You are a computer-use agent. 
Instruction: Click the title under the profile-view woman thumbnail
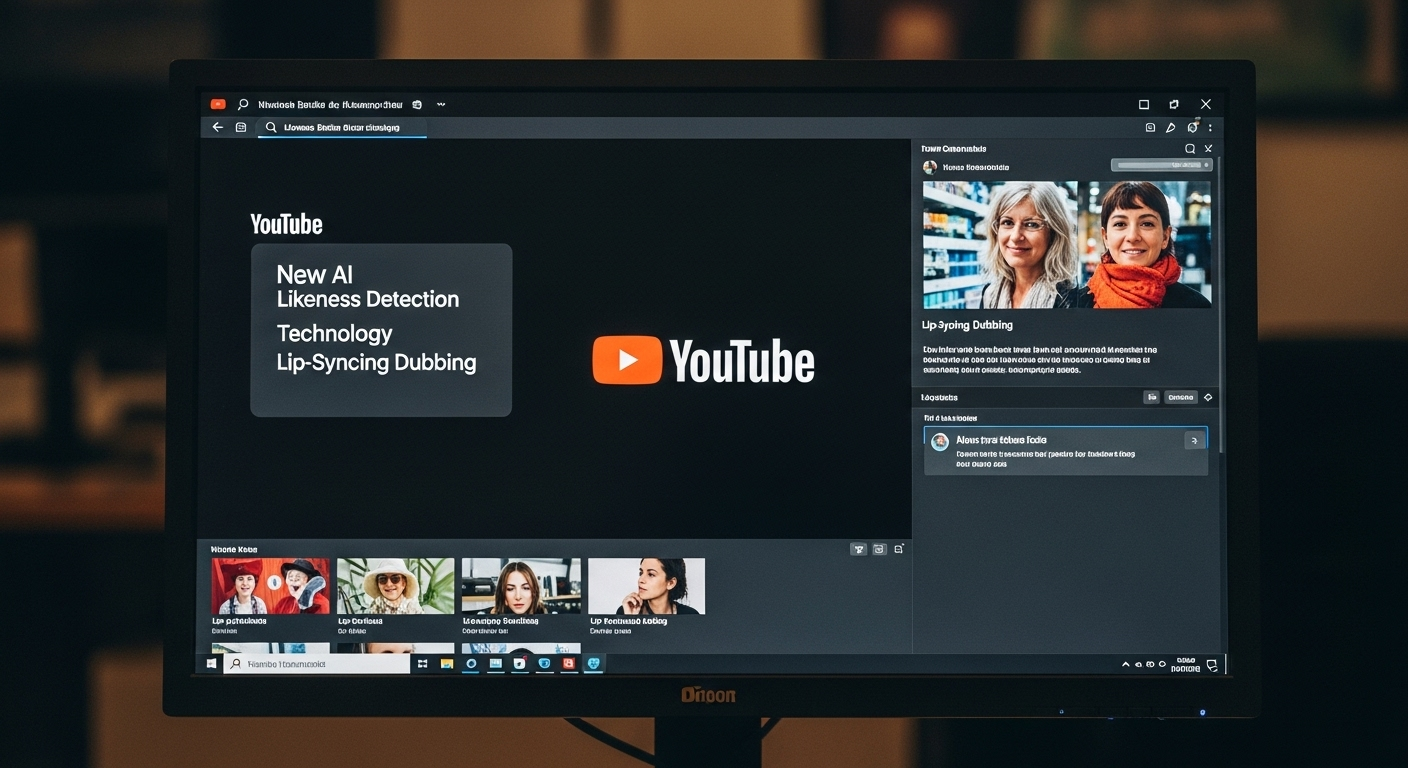(629, 621)
